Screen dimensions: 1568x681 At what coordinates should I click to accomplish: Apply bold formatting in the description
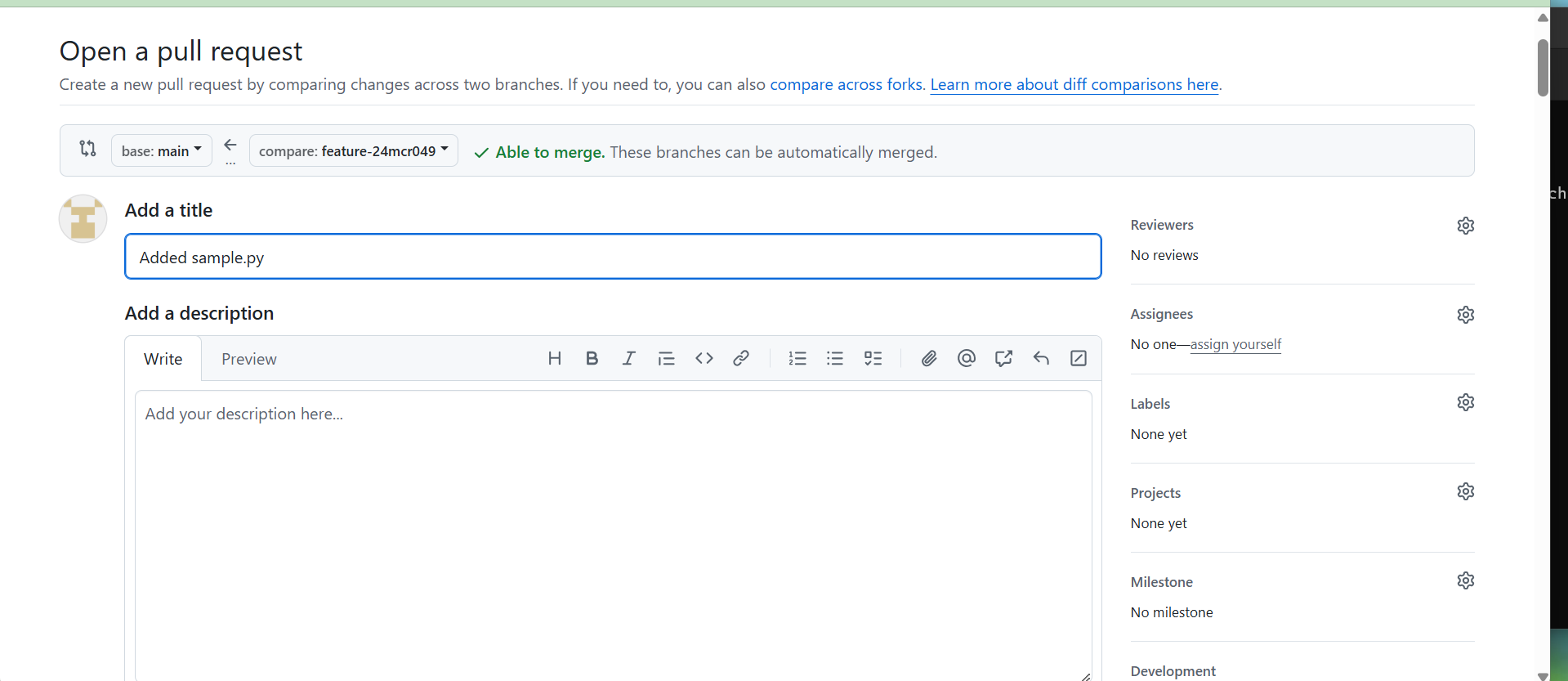(x=592, y=358)
